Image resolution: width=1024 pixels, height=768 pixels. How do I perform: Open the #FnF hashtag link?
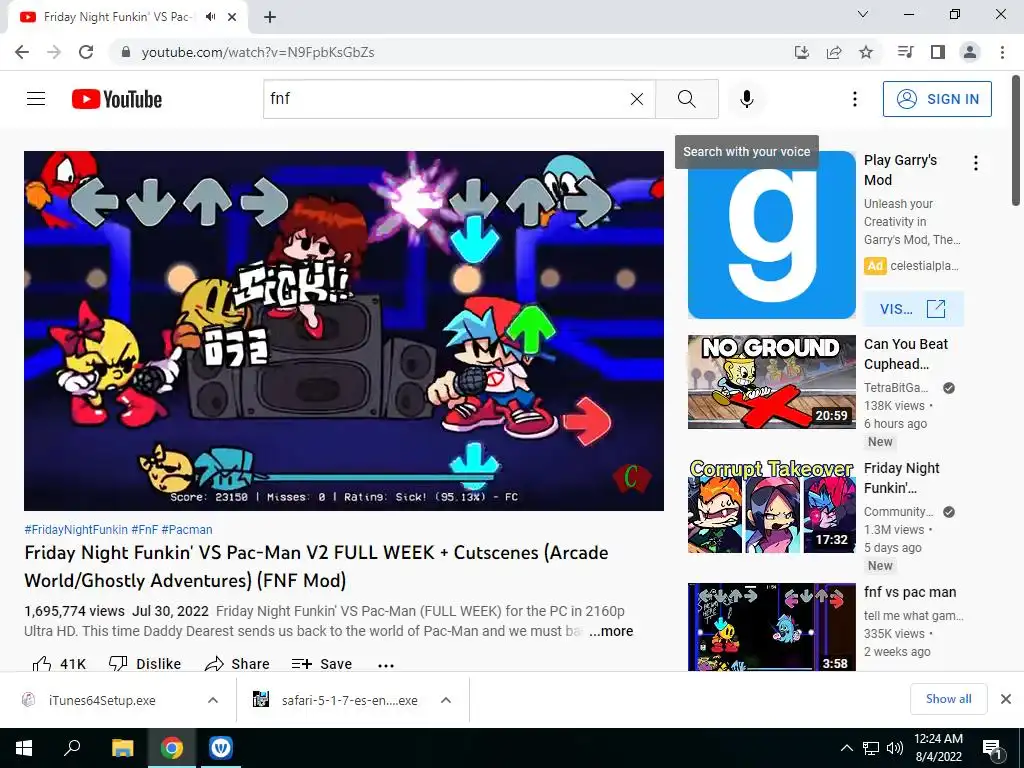coord(144,530)
